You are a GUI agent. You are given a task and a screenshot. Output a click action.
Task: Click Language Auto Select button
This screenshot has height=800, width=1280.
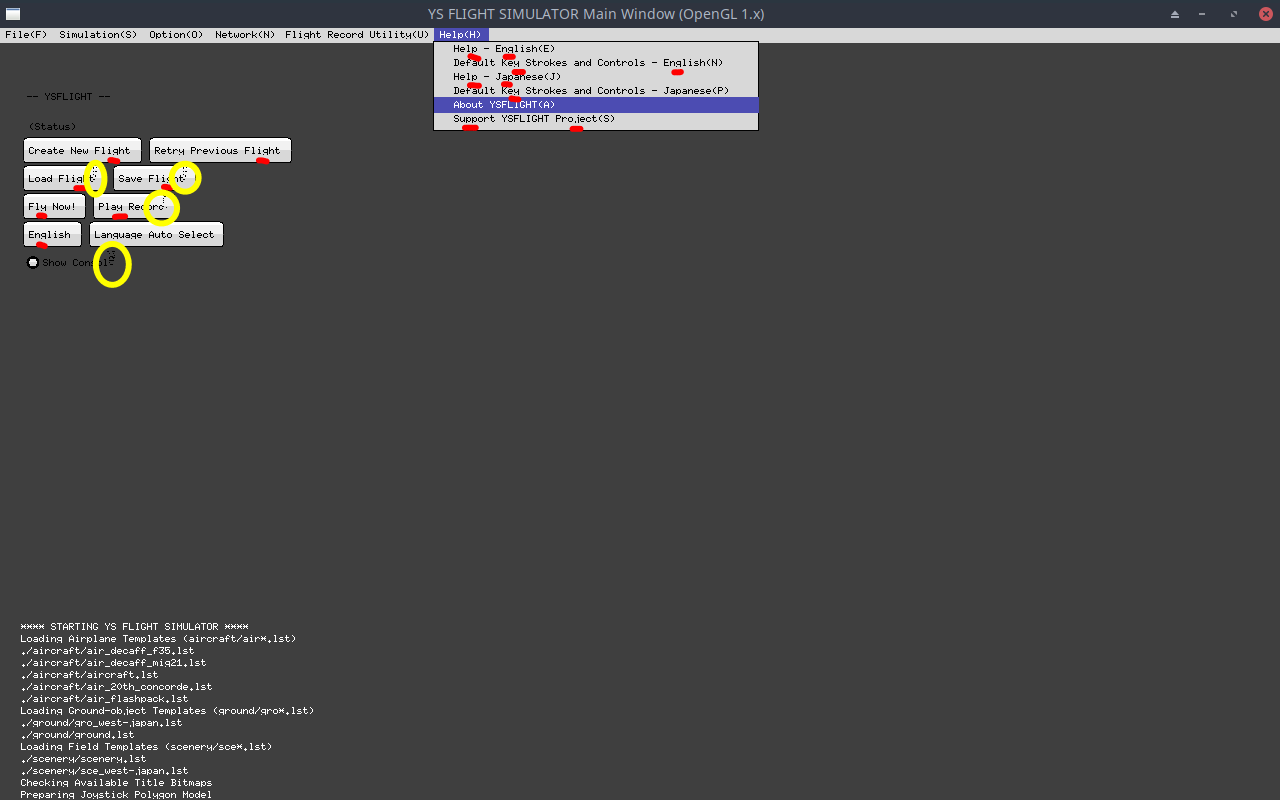[156, 235]
